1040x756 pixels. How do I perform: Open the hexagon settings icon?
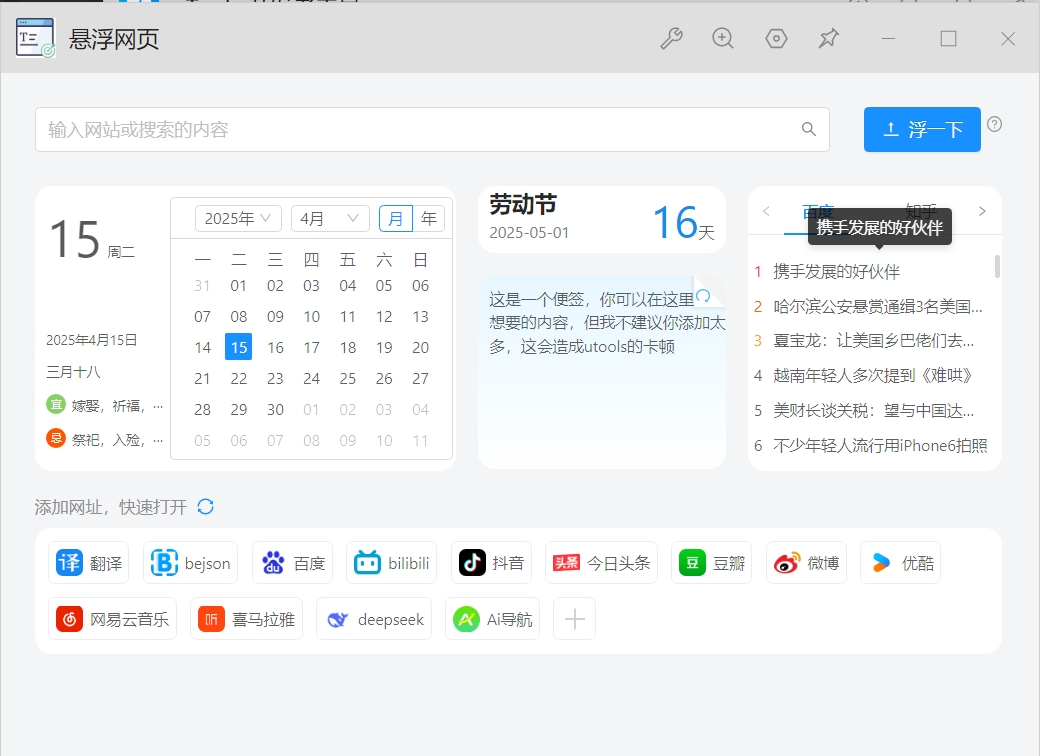[776, 39]
